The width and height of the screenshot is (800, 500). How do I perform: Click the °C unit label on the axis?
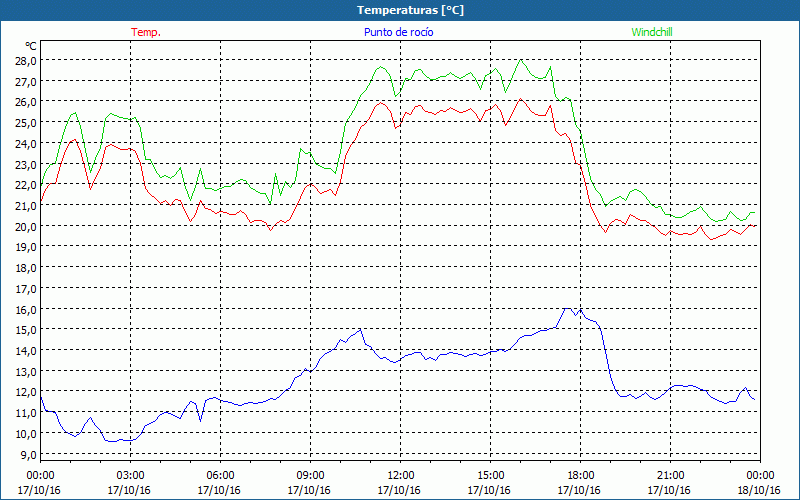tap(31, 46)
